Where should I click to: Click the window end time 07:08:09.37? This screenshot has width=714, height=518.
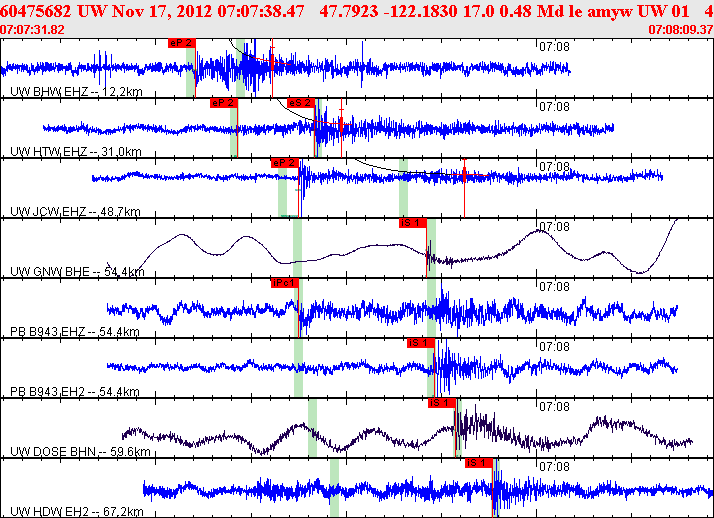point(681,30)
